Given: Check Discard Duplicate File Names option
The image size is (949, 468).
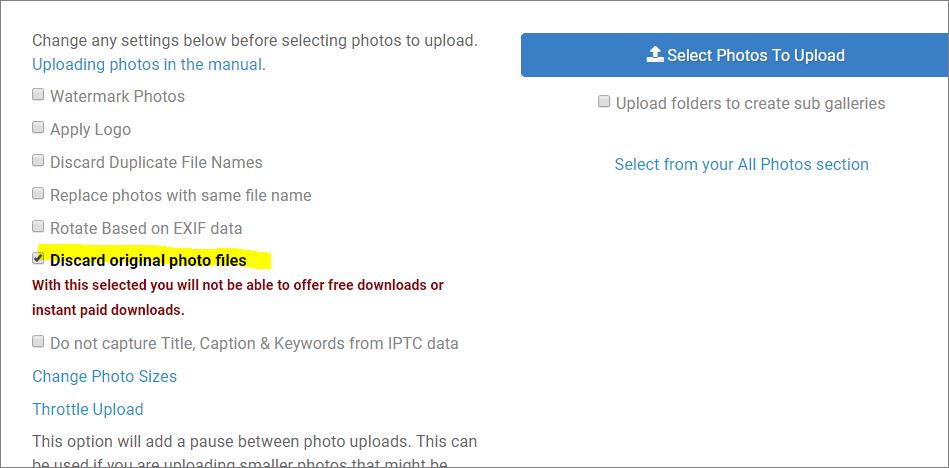Looking at the screenshot, I should (38, 161).
